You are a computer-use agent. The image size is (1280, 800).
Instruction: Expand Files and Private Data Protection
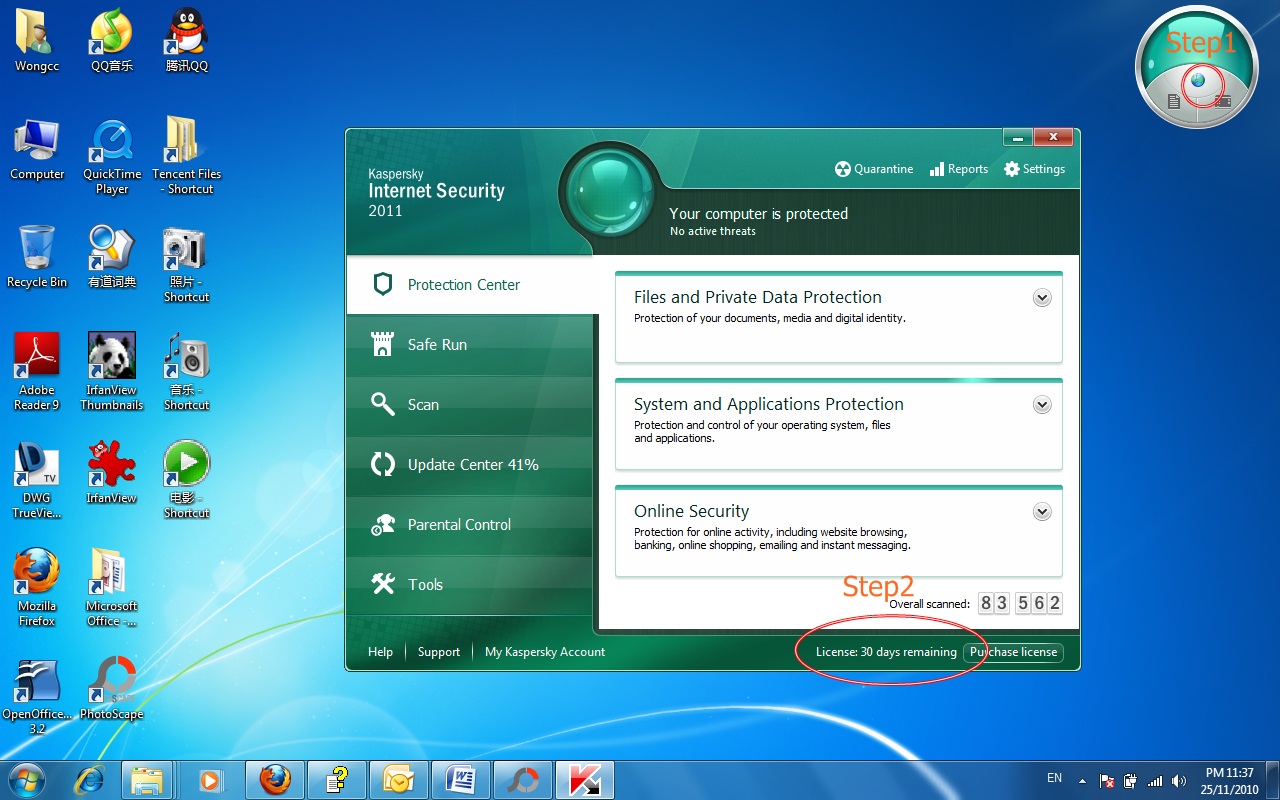1042,297
